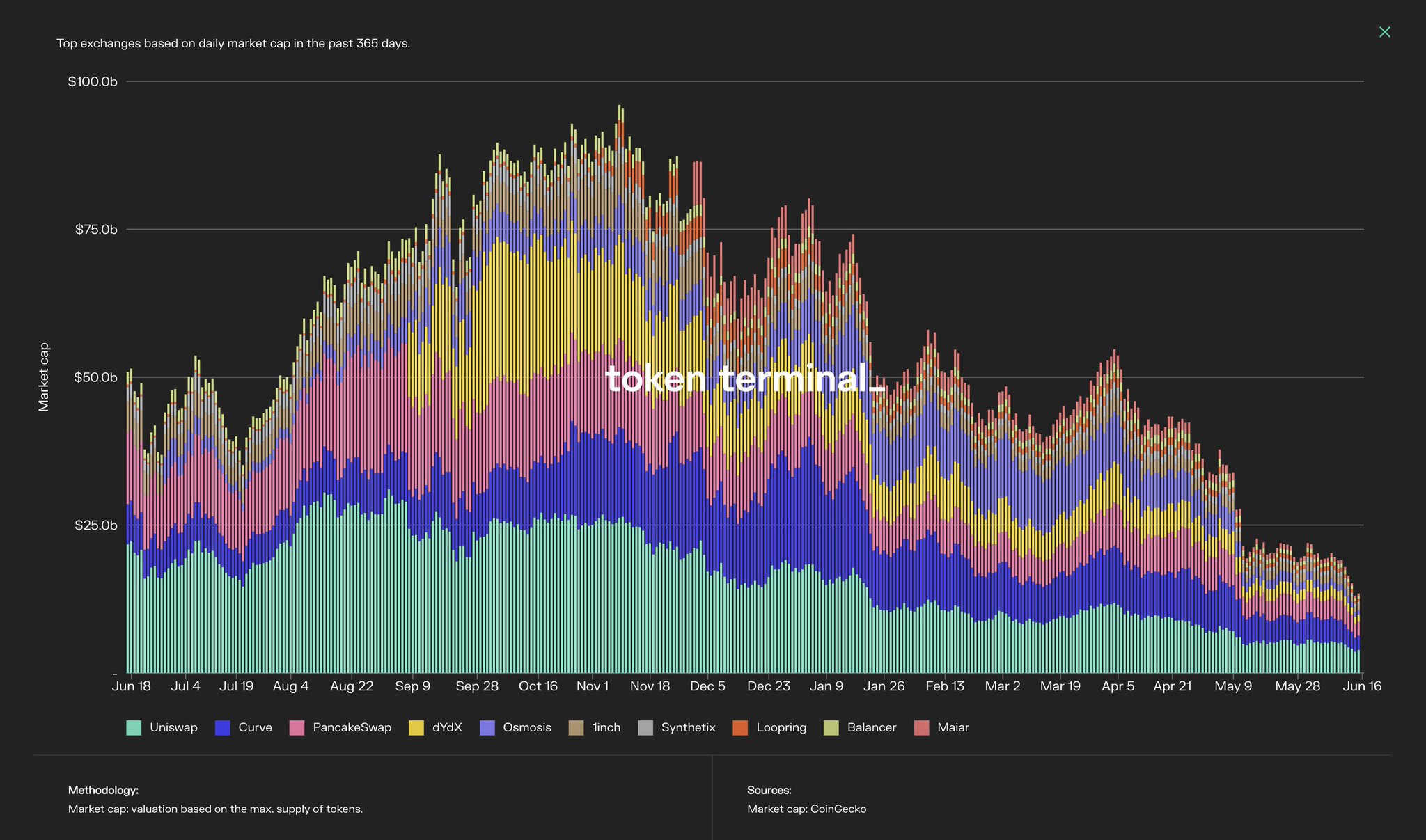Toggle the Uniswap series off in the legend
Screen dimensions: 1426x840
174,727
